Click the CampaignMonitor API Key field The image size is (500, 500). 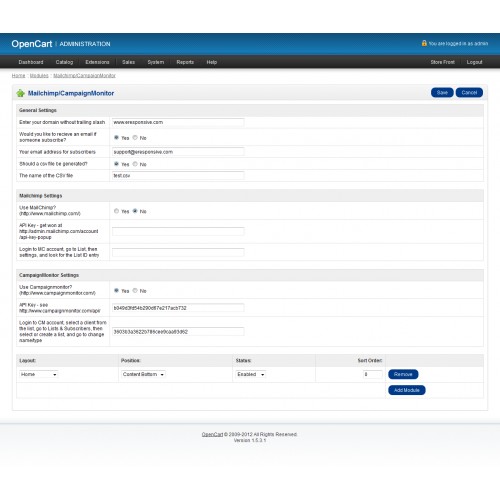coord(178,308)
